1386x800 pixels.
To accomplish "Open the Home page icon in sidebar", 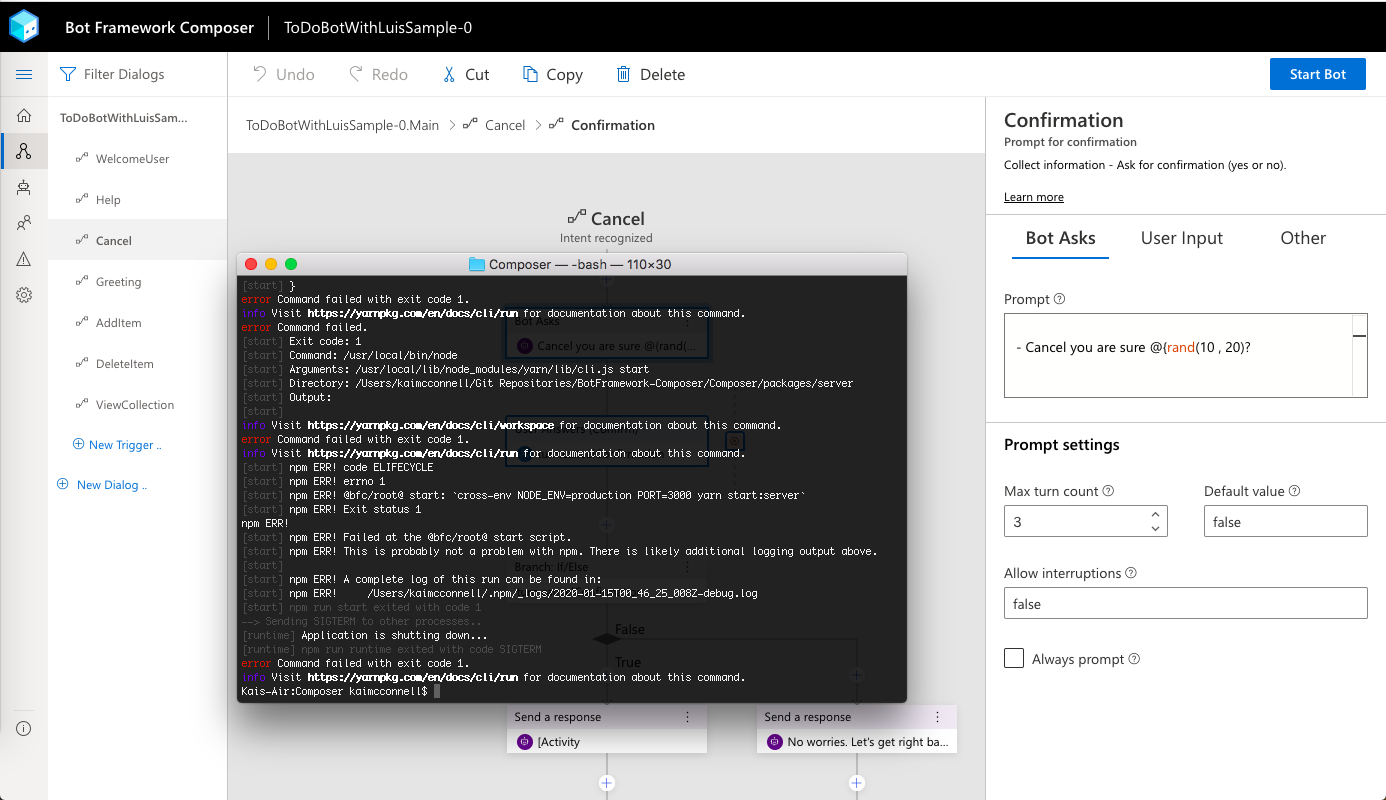I will [23, 115].
